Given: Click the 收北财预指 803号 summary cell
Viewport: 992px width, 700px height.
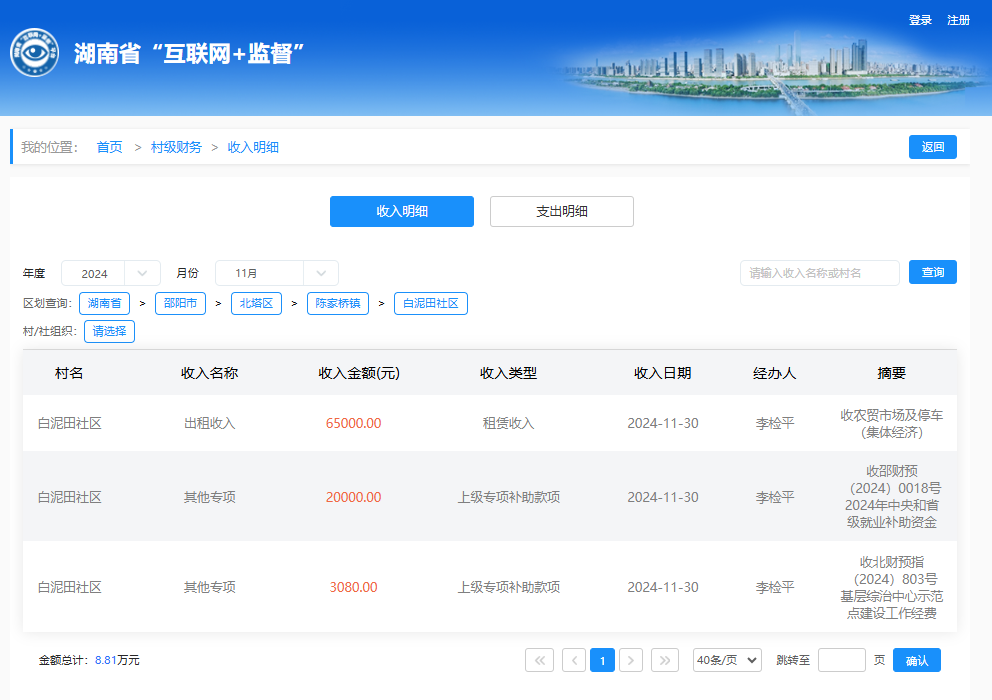Looking at the screenshot, I should 891,587.
